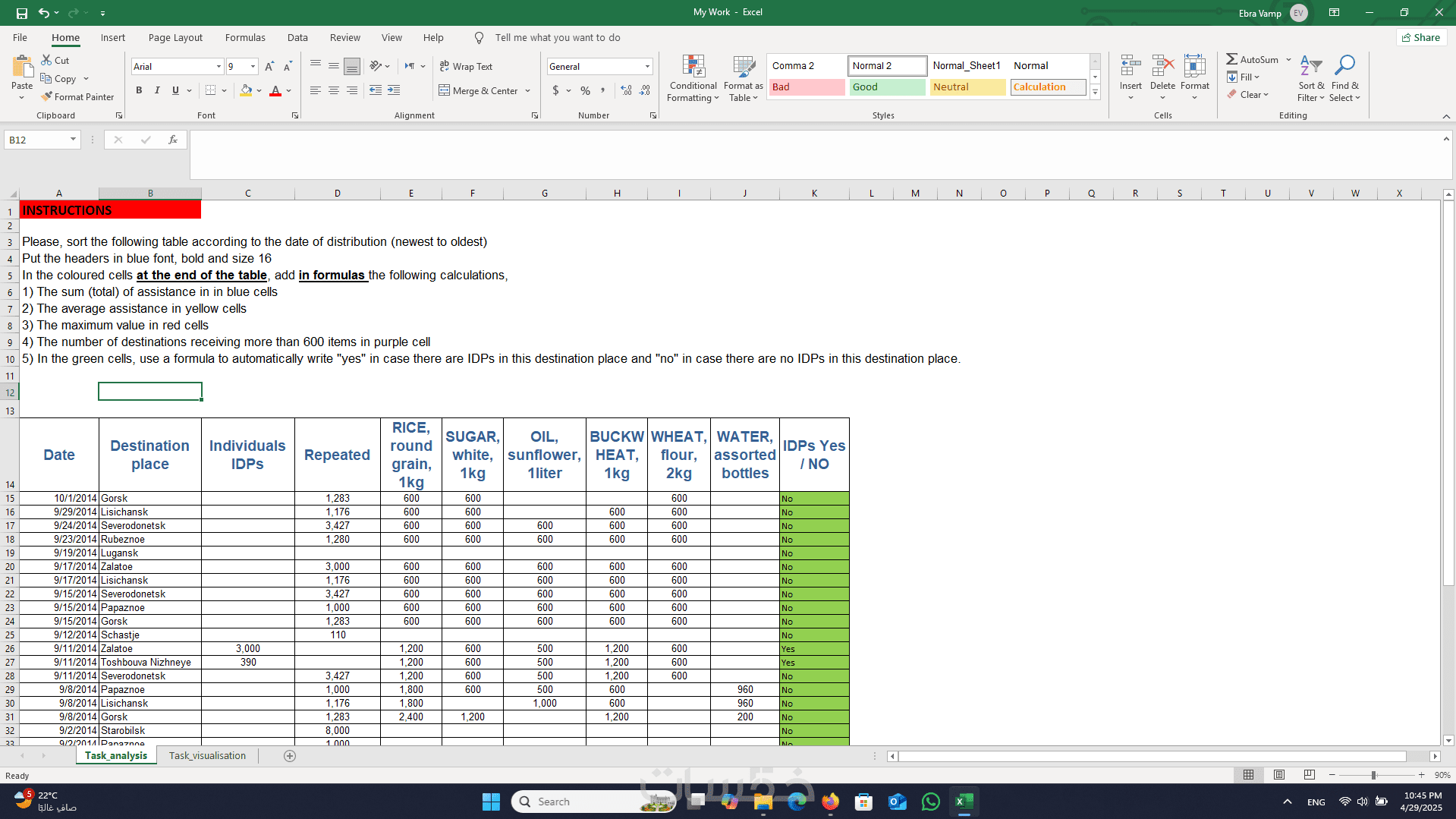Click the Percent Style icon
The image size is (1456, 819).
click(x=585, y=90)
